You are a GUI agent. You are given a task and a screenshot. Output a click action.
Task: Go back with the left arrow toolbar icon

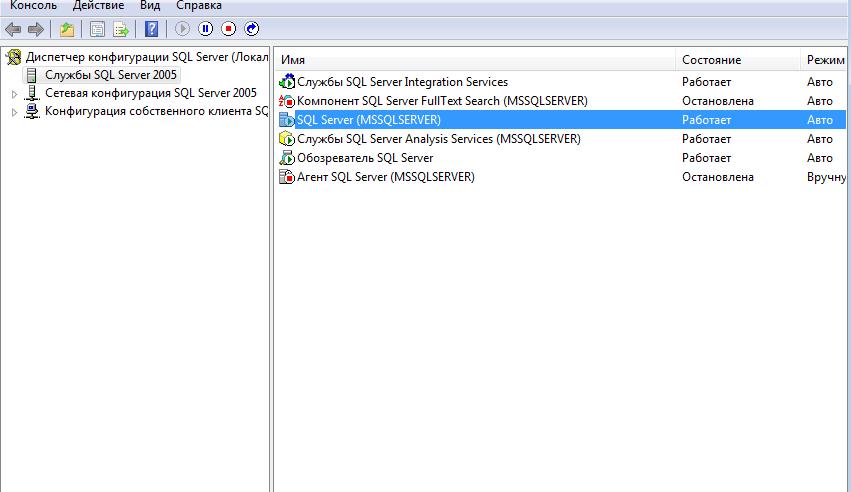pos(13,29)
